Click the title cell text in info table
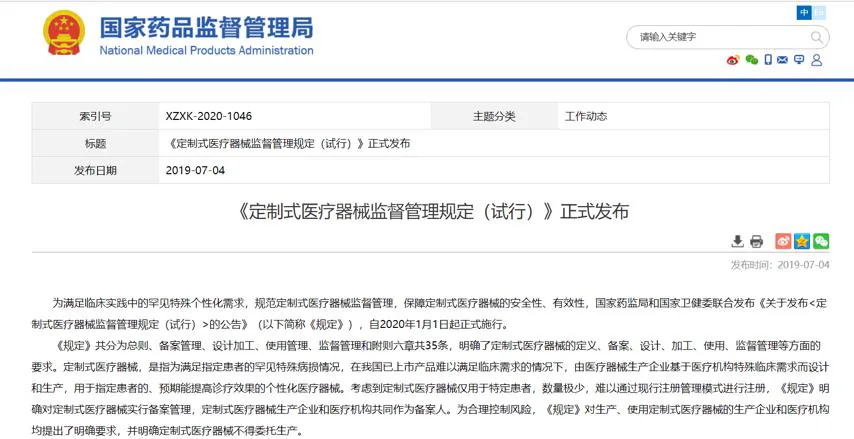The height and width of the screenshot is (439, 854). pyautogui.click(x=288, y=144)
